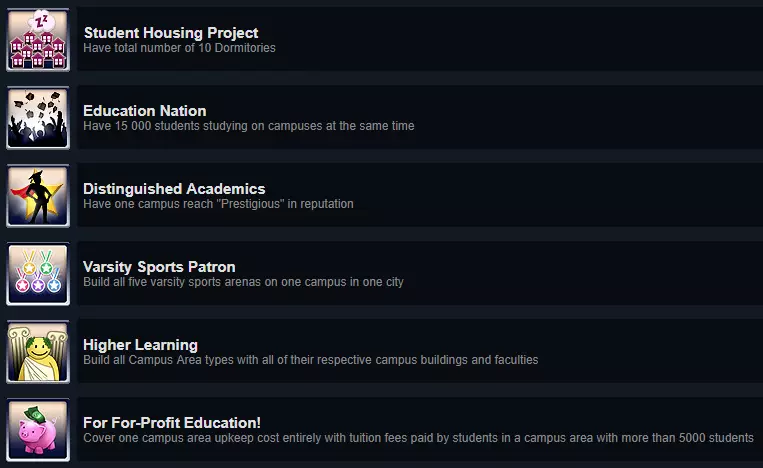Open the Higher Learning achievement title

click(x=140, y=345)
